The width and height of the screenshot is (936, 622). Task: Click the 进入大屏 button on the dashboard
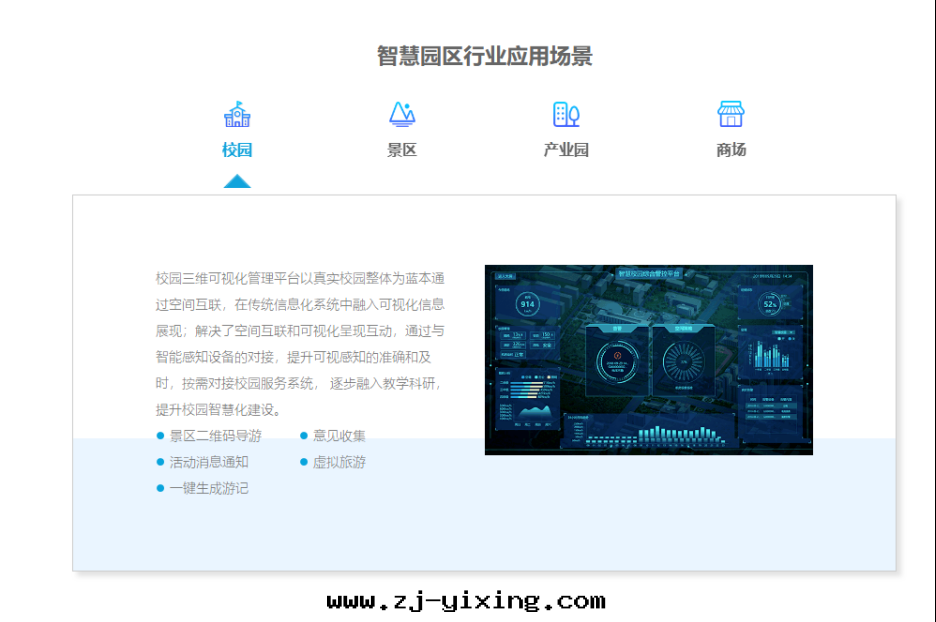[504, 274]
